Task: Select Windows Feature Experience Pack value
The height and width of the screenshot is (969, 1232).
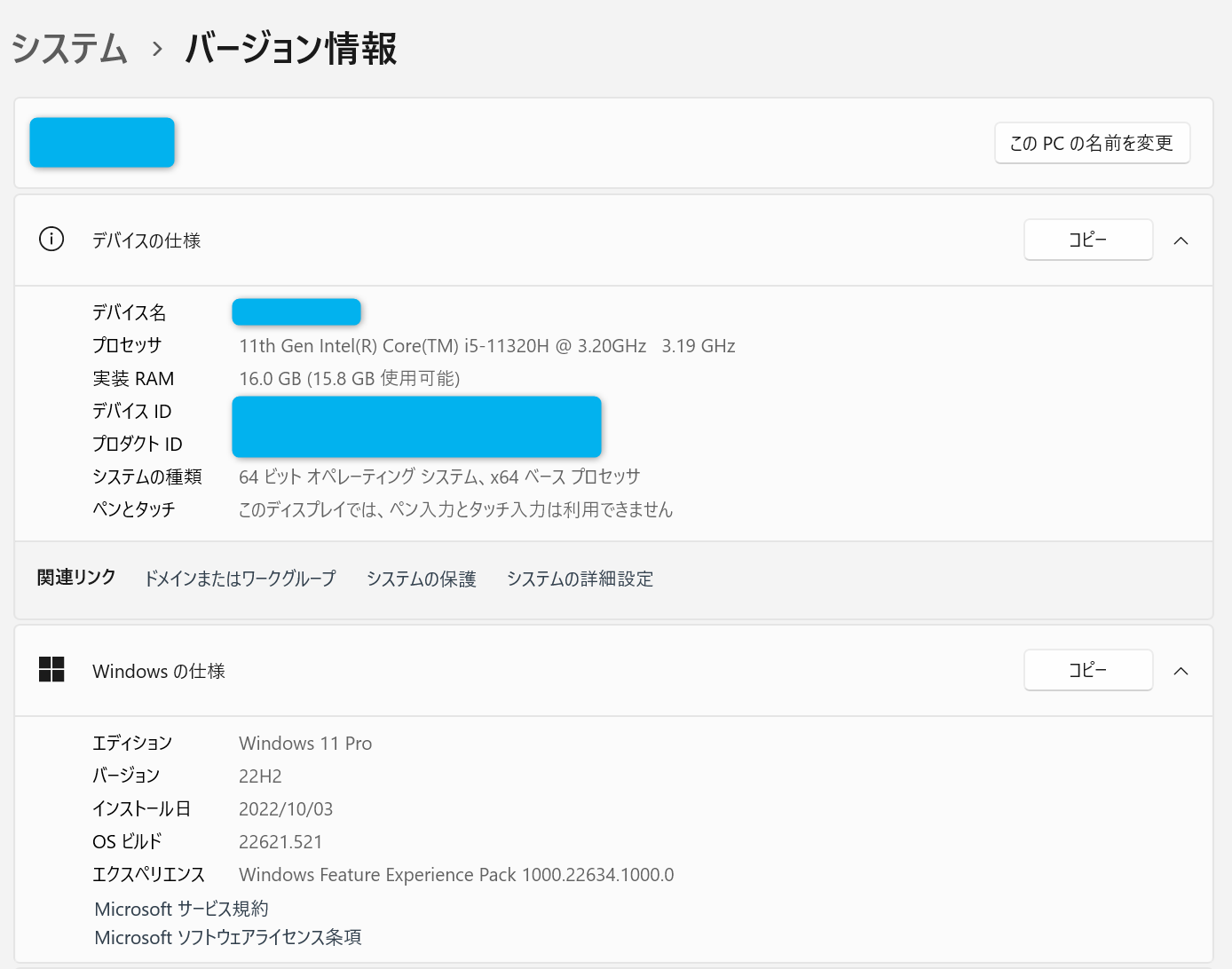Action: 456,875
